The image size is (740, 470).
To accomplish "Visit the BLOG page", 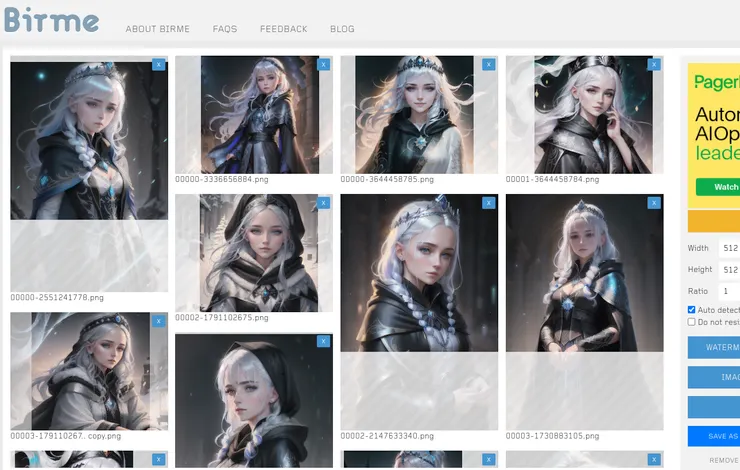I will pos(342,29).
